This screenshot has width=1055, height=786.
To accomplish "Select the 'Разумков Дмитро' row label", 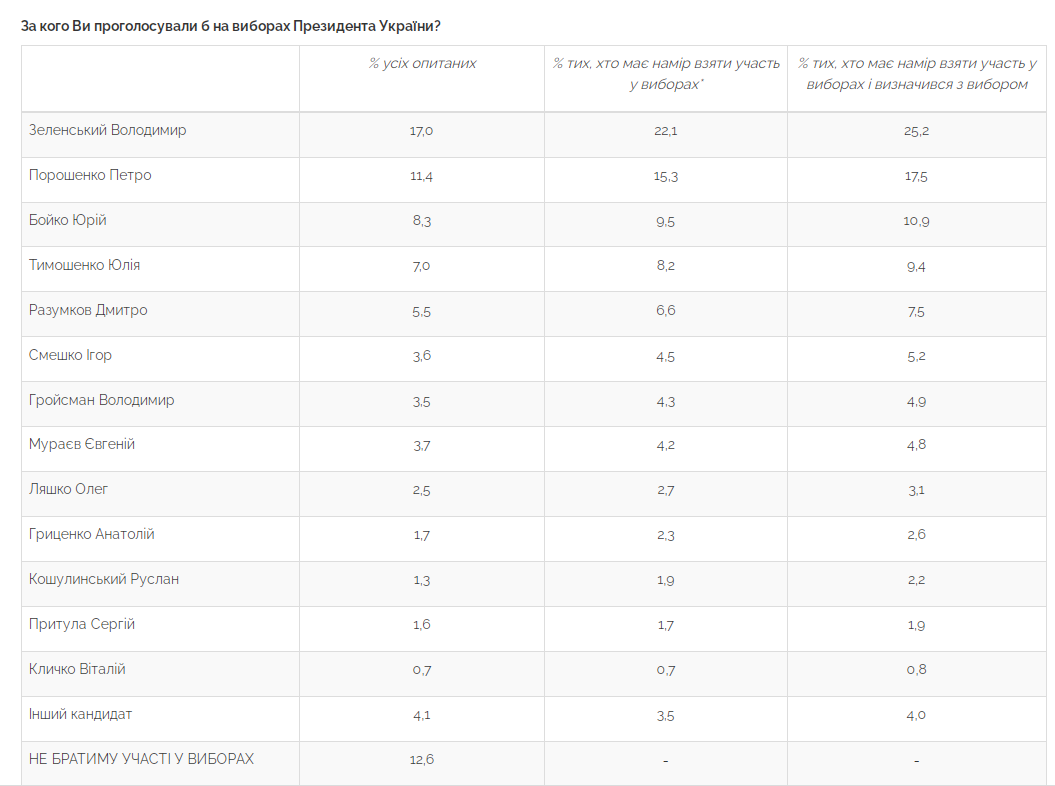I will [x=89, y=310].
